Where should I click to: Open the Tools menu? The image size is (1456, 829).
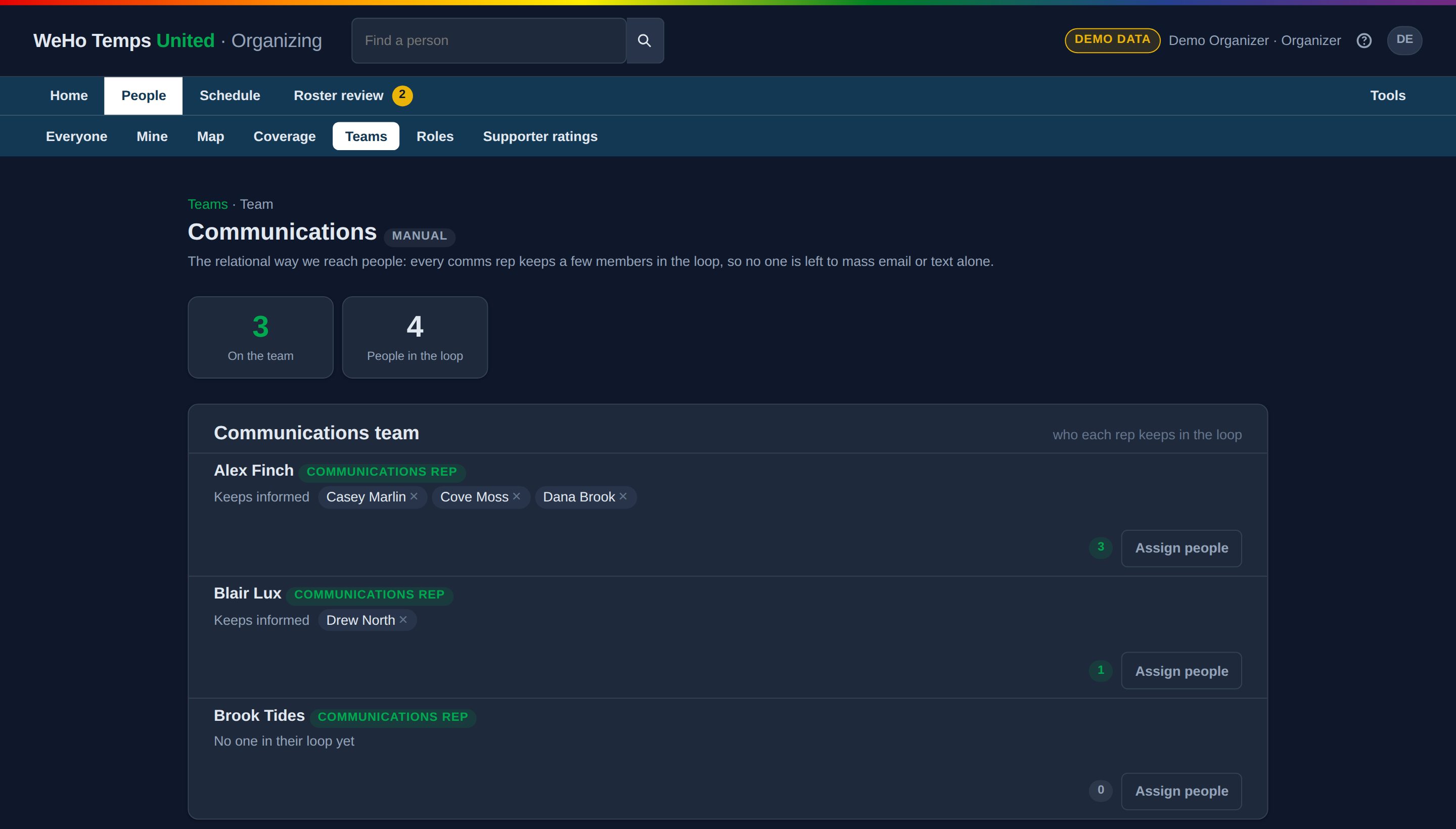(x=1388, y=96)
